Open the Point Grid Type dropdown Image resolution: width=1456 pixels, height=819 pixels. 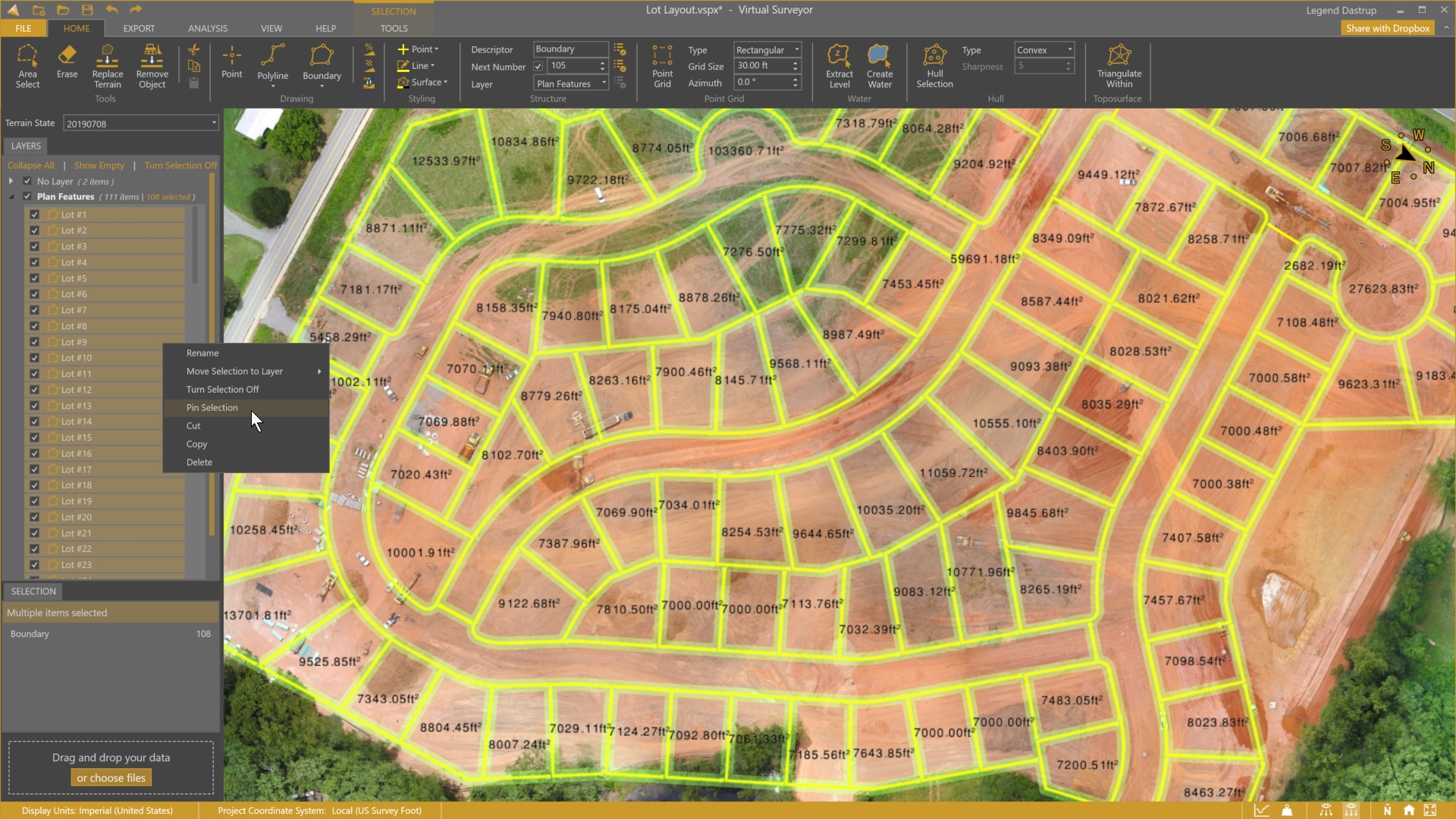click(767, 50)
